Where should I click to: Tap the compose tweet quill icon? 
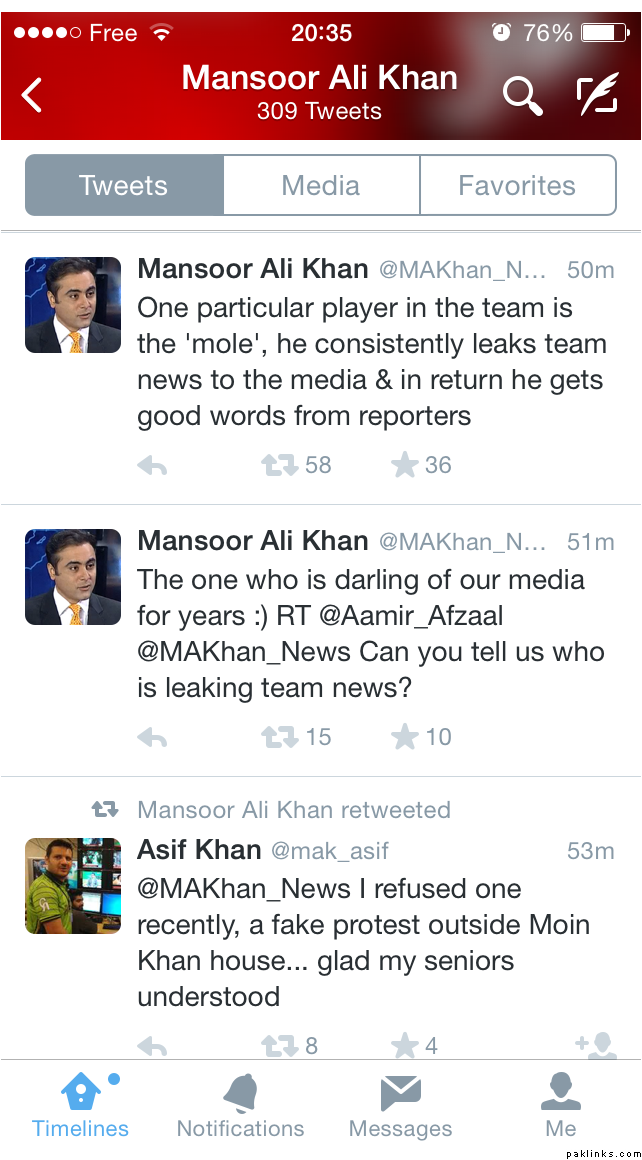598,95
